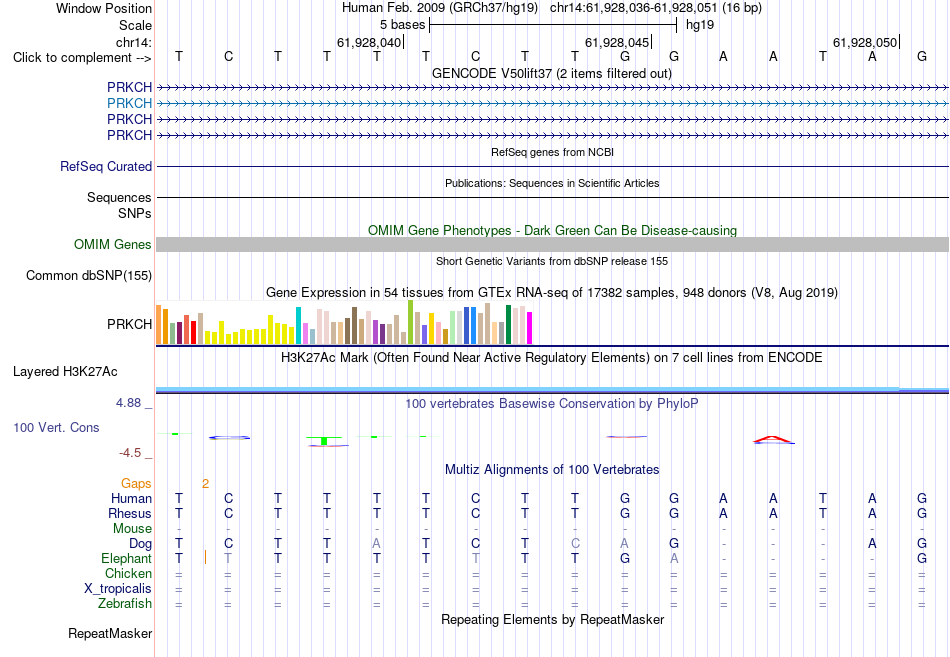Click the gray OMIM Genes bar
The height and width of the screenshot is (657, 950).
point(552,244)
